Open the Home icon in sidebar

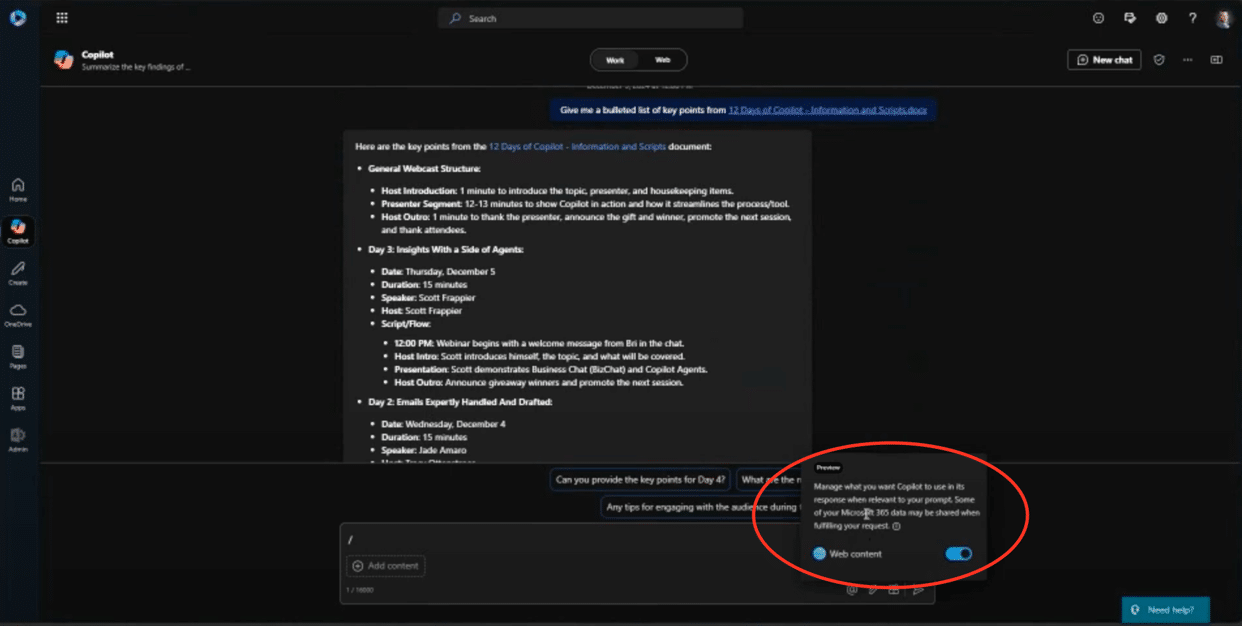tap(18, 189)
